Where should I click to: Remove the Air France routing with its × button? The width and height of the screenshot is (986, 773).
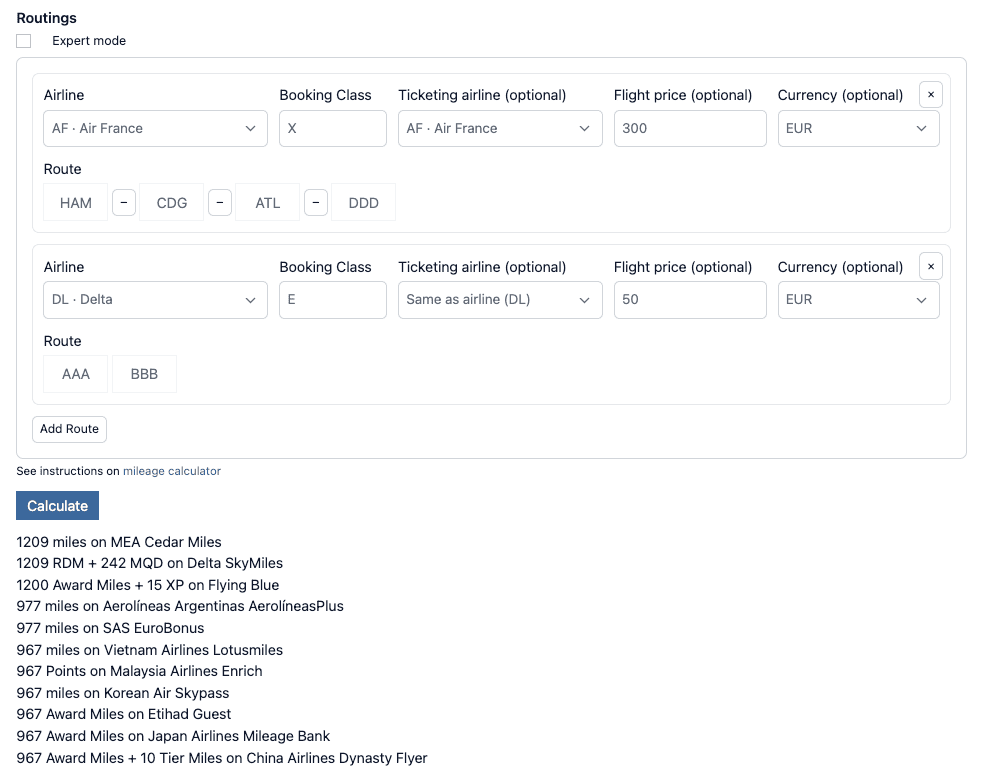click(931, 94)
